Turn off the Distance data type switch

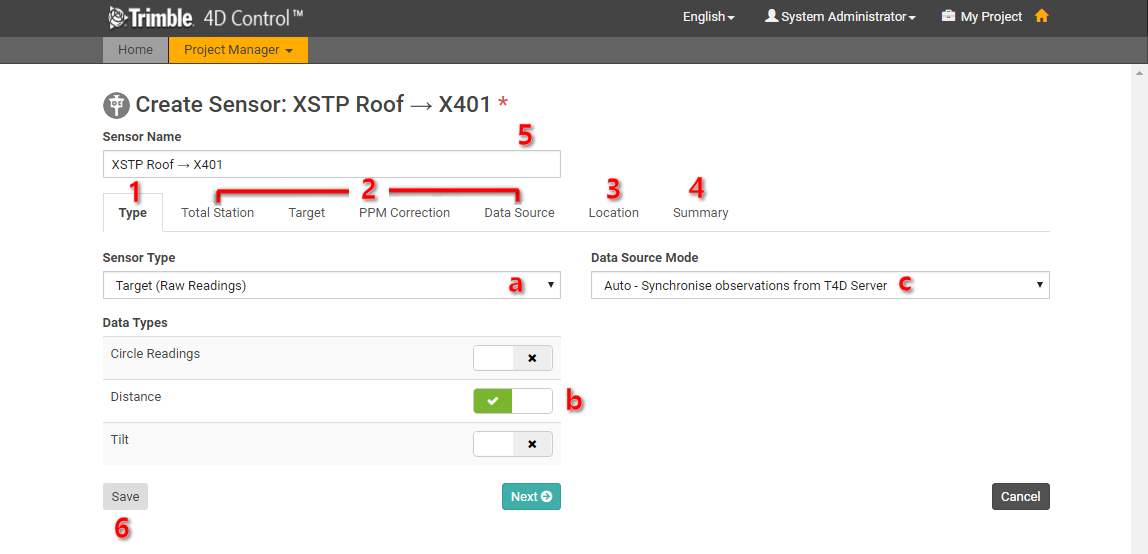512,401
